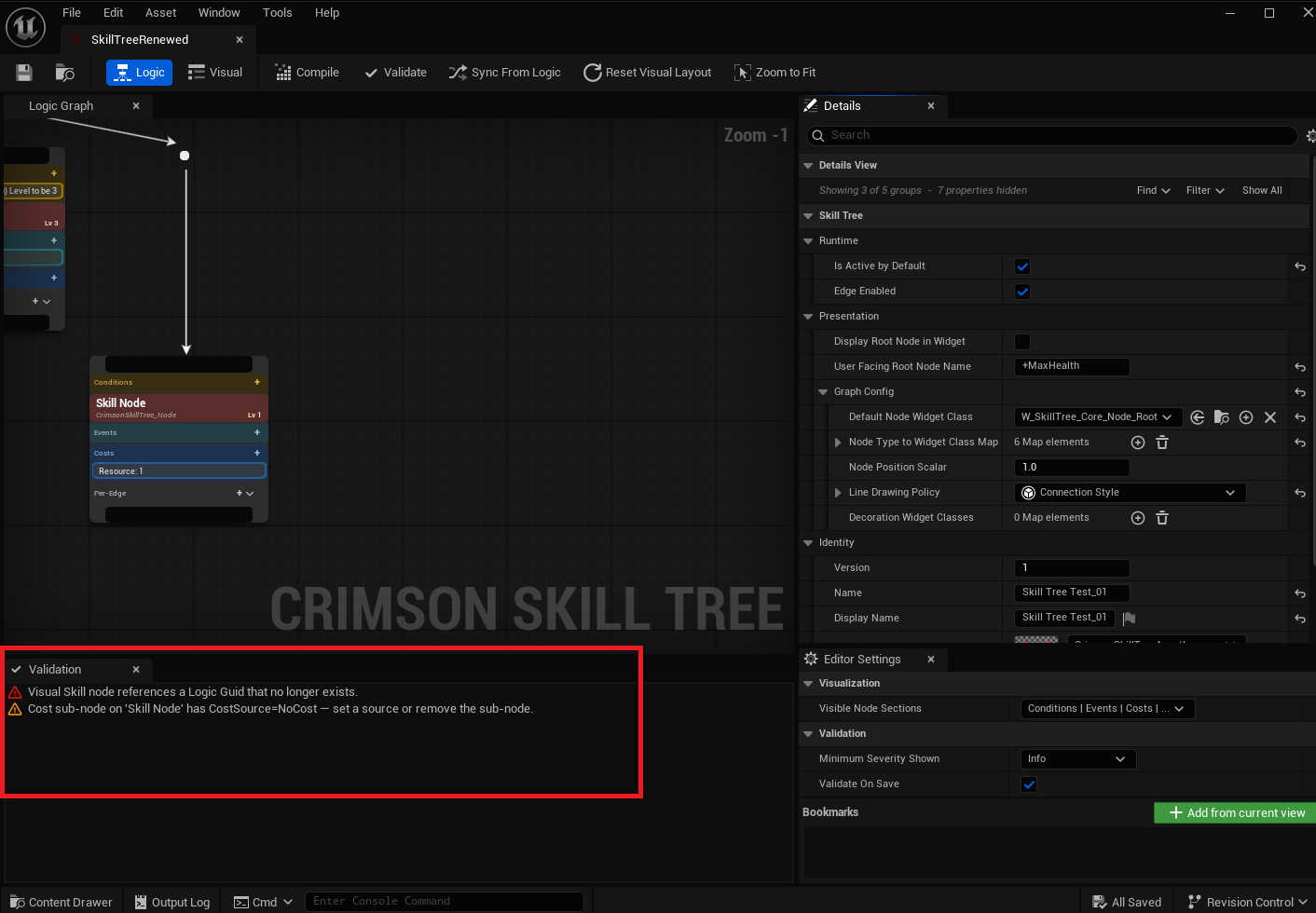The image size is (1316, 913).
Task: Toggle the Validate On Save checkbox
Action: (x=1029, y=784)
